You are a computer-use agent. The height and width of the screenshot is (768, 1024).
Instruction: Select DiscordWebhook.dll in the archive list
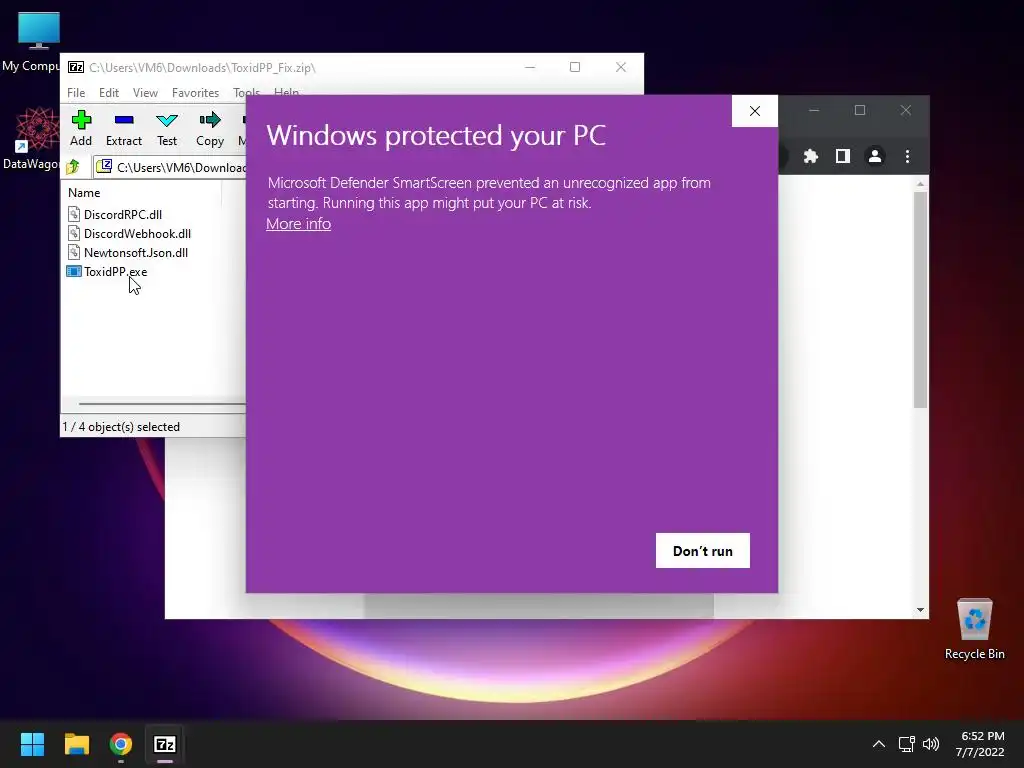tap(129, 233)
